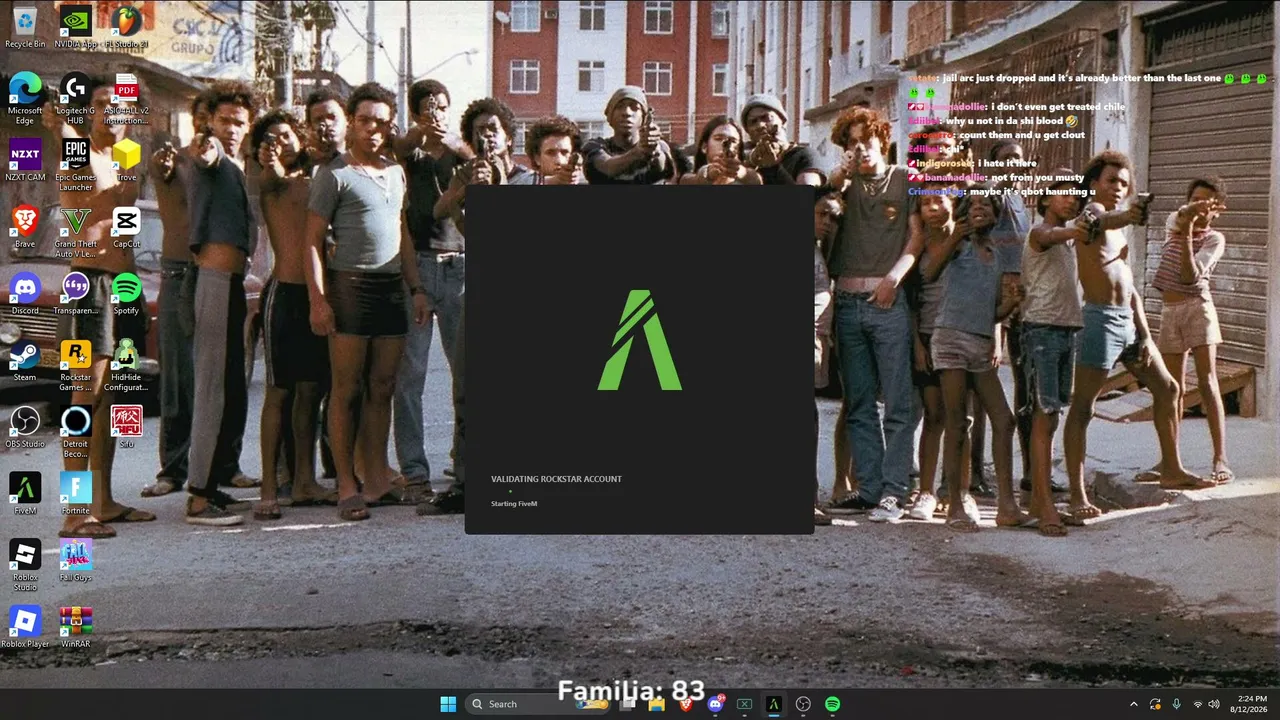Open the Spotify desktop shortcut
This screenshot has width=1280, height=720.
pyautogui.click(x=126, y=294)
